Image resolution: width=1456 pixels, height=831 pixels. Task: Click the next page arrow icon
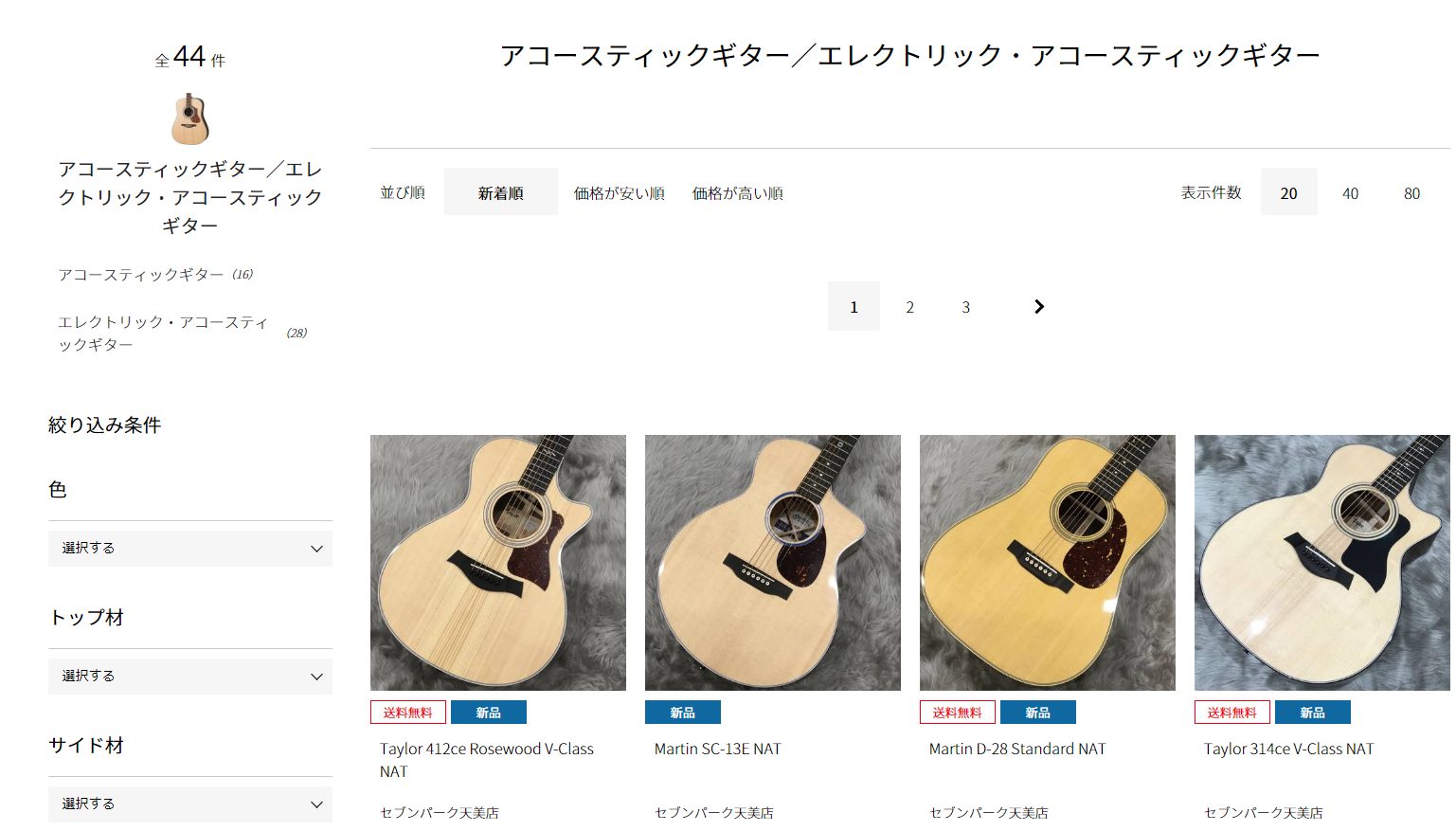click(x=1039, y=306)
